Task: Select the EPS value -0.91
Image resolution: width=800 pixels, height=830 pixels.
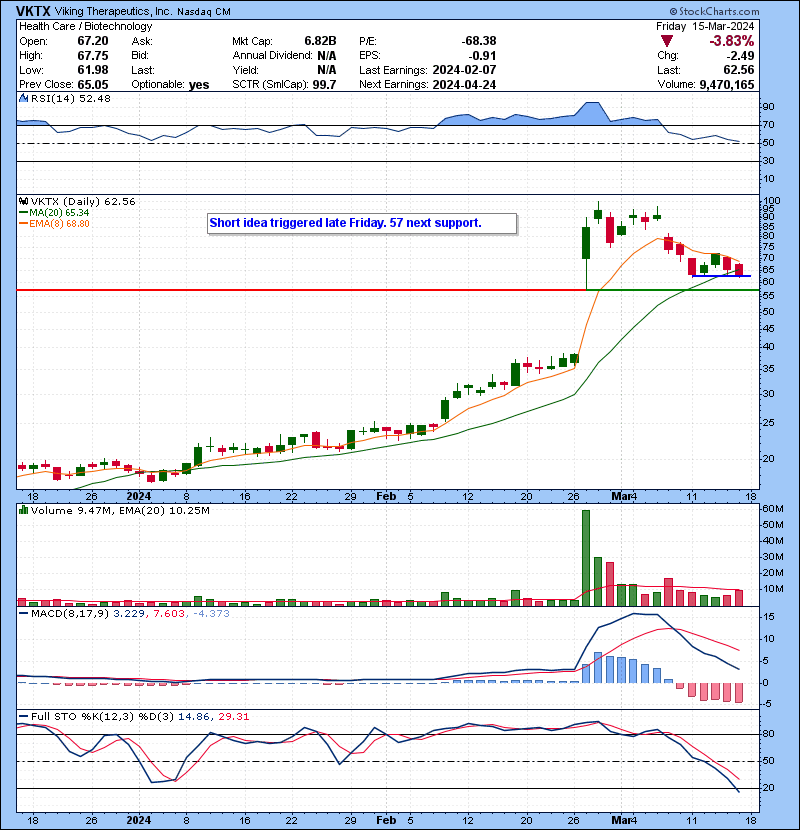Action: (482, 56)
